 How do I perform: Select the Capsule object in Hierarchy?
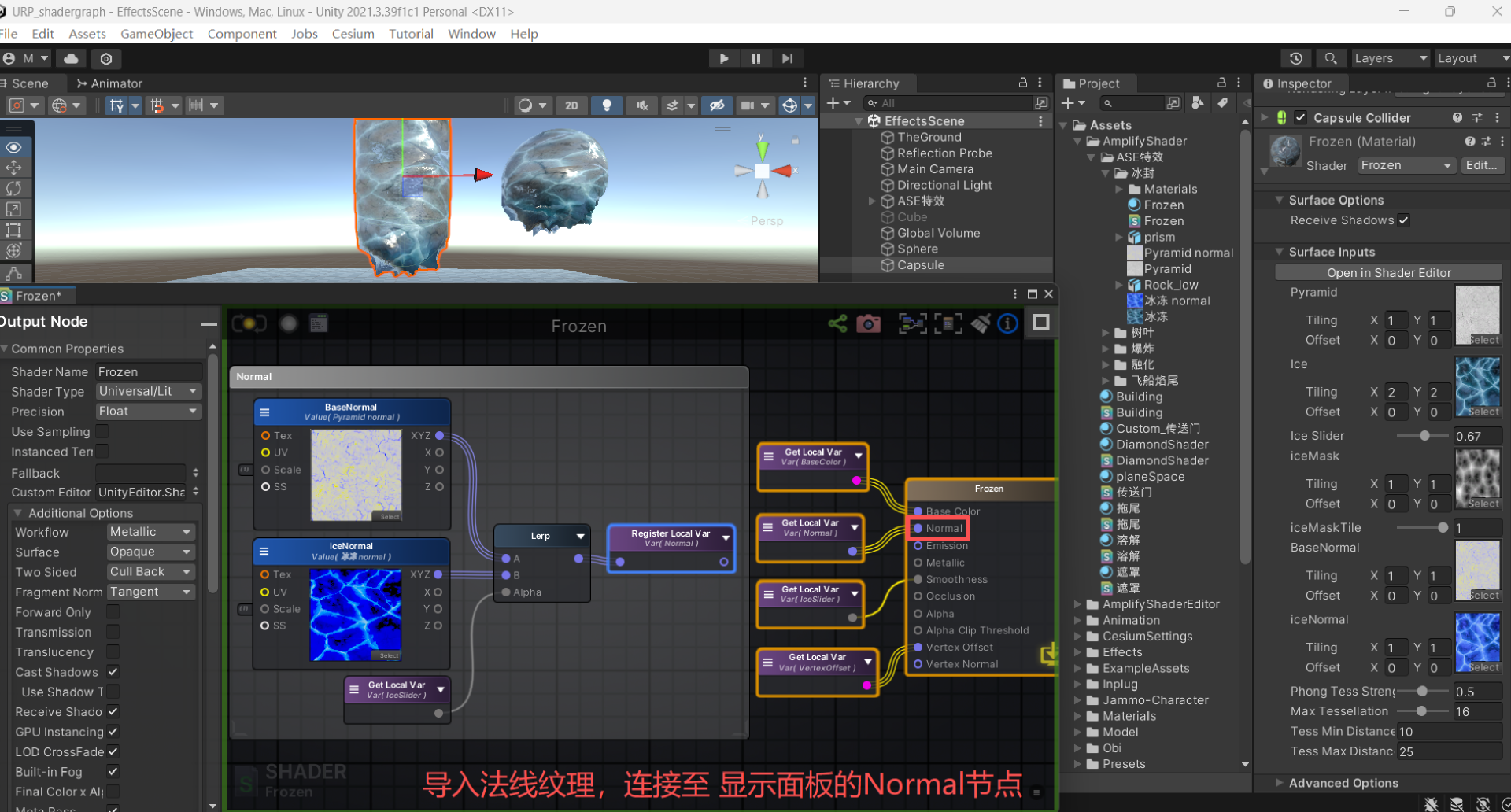pyautogui.click(x=920, y=265)
